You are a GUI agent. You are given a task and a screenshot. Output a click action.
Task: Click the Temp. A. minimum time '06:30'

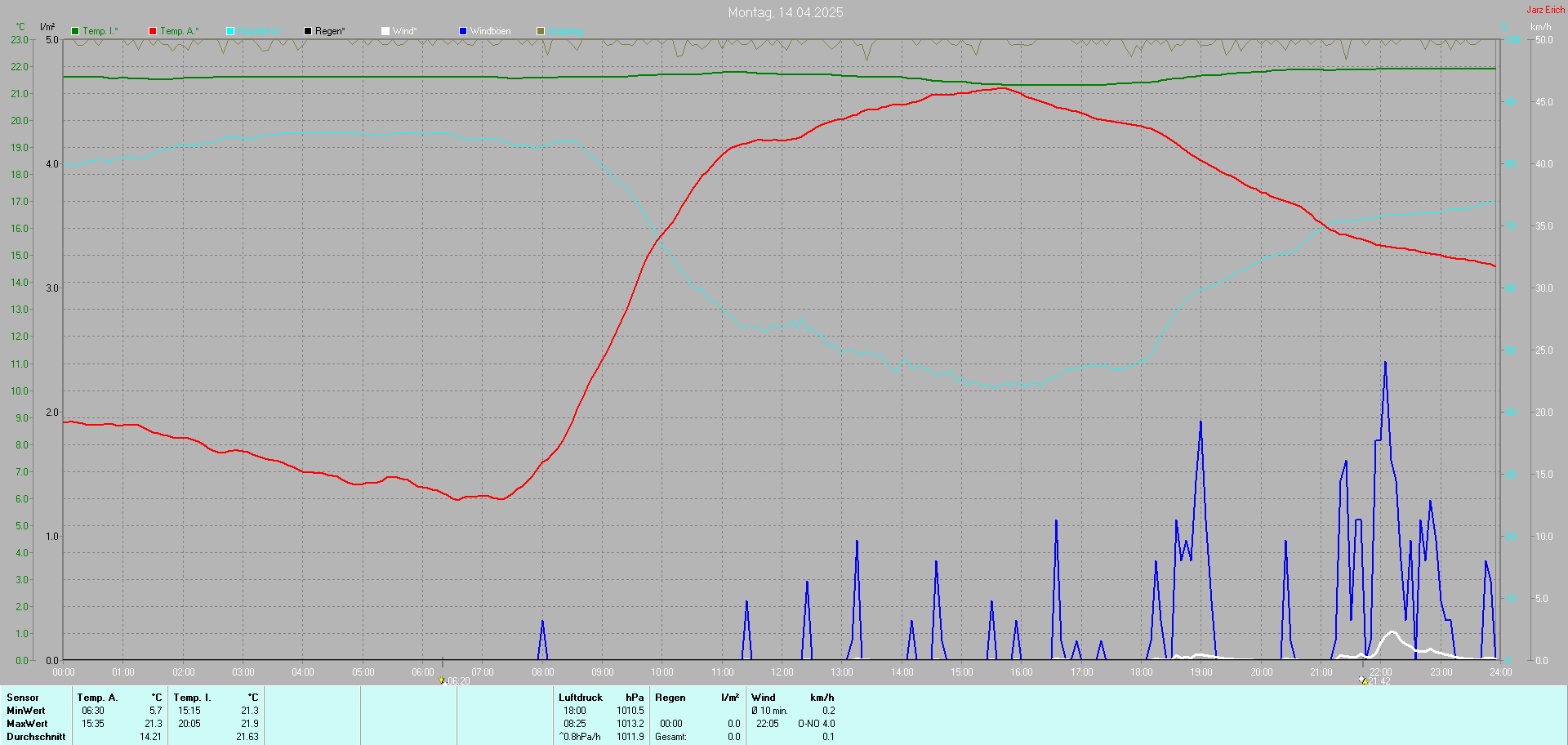point(93,711)
